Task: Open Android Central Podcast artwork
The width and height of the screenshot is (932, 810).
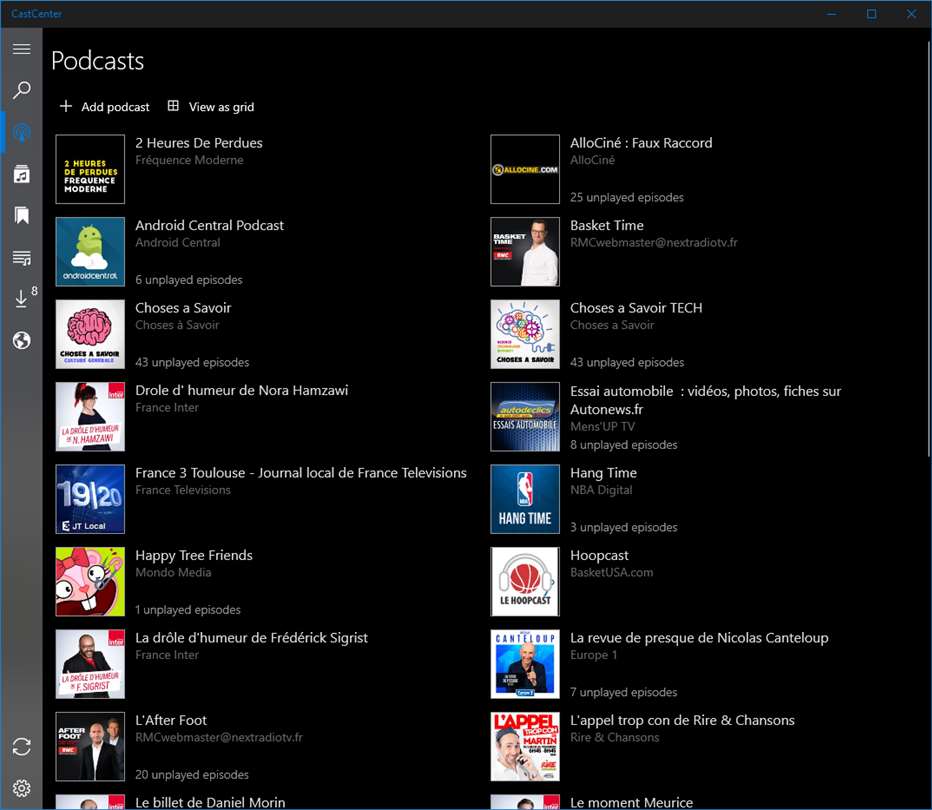Action: (90, 251)
